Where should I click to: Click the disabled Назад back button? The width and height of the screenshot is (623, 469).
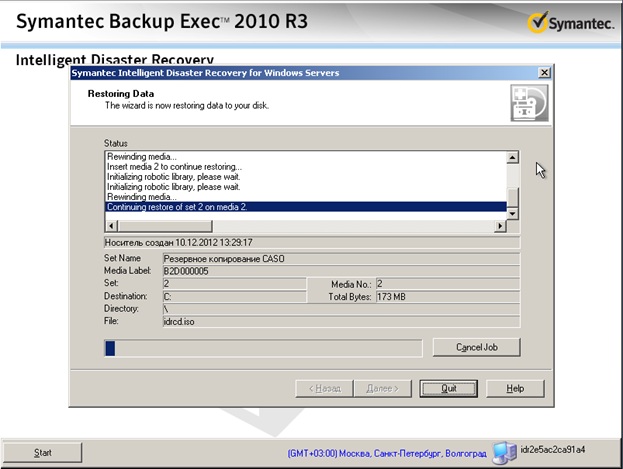click(x=324, y=388)
